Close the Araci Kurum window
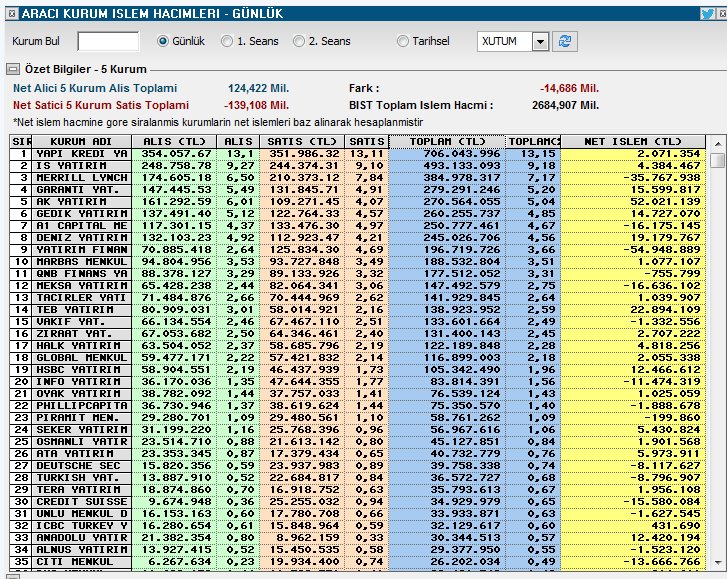The width and height of the screenshot is (727, 579). click(723, 13)
